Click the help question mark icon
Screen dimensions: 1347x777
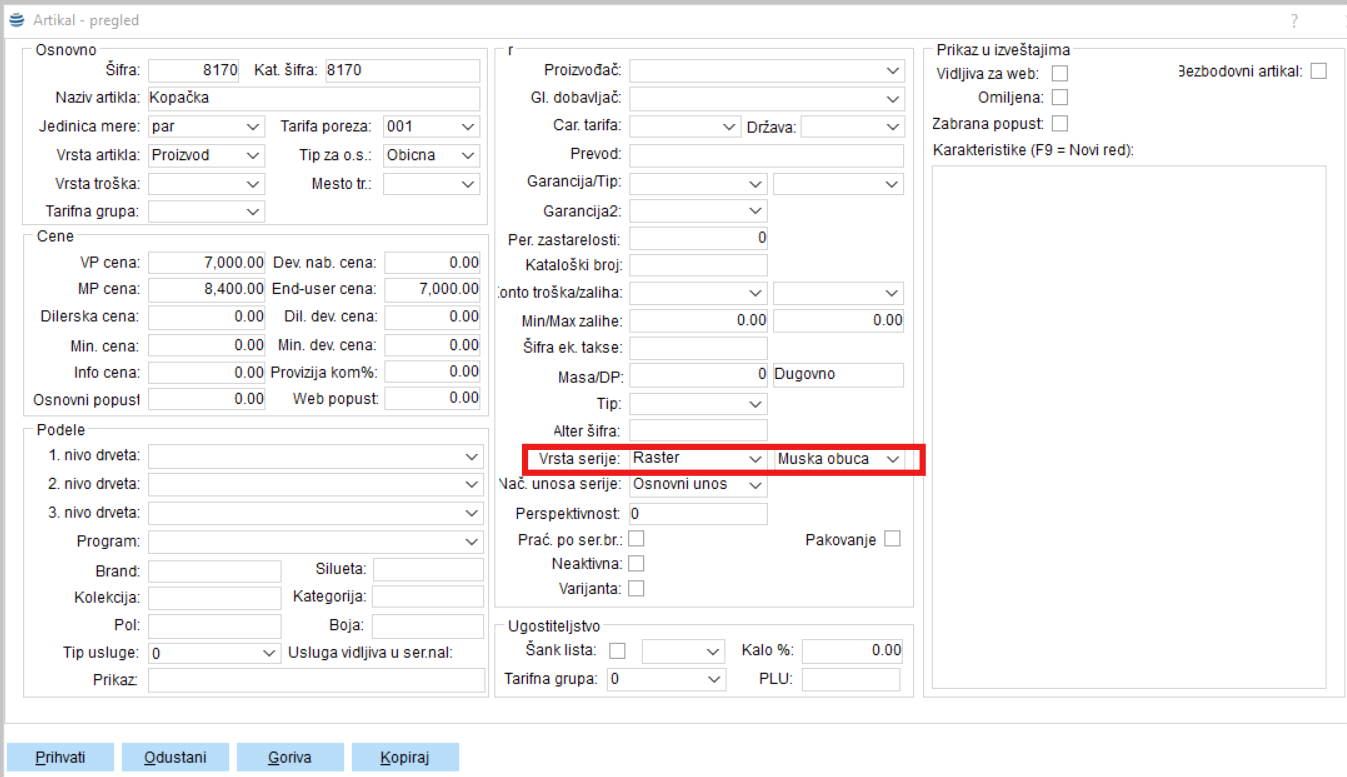tap(1294, 21)
